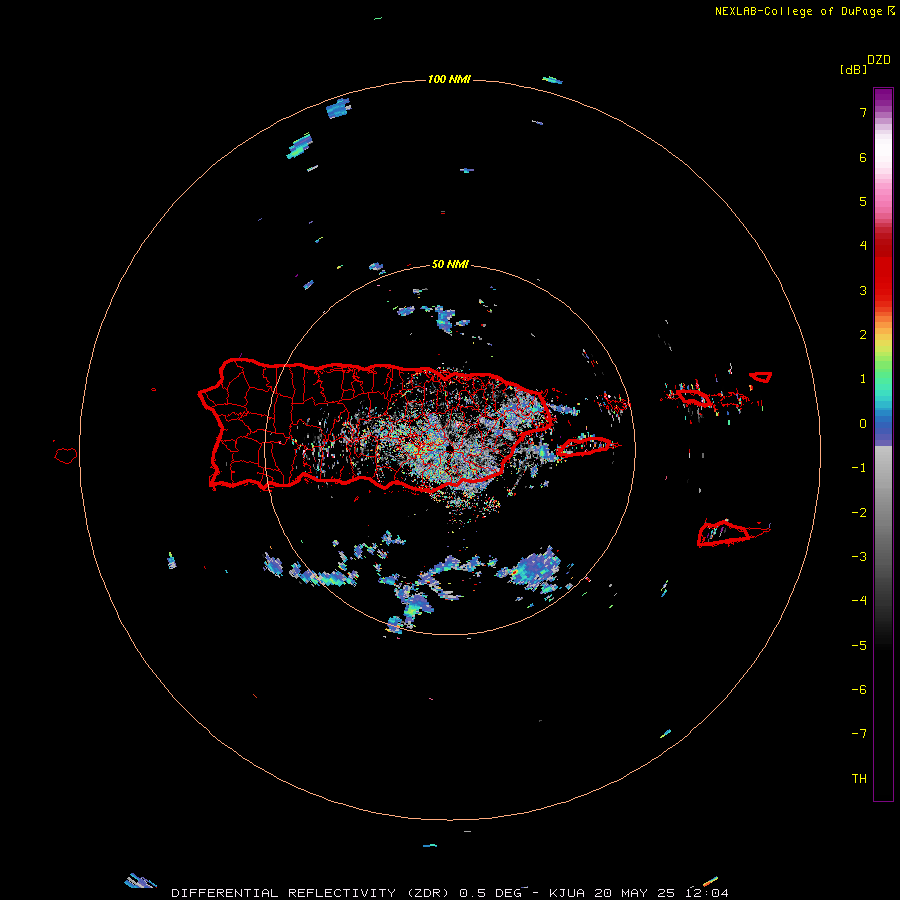This screenshot has width=900, height=900.
Task: Click the 4 value on color scale
Action: point(863,246)
